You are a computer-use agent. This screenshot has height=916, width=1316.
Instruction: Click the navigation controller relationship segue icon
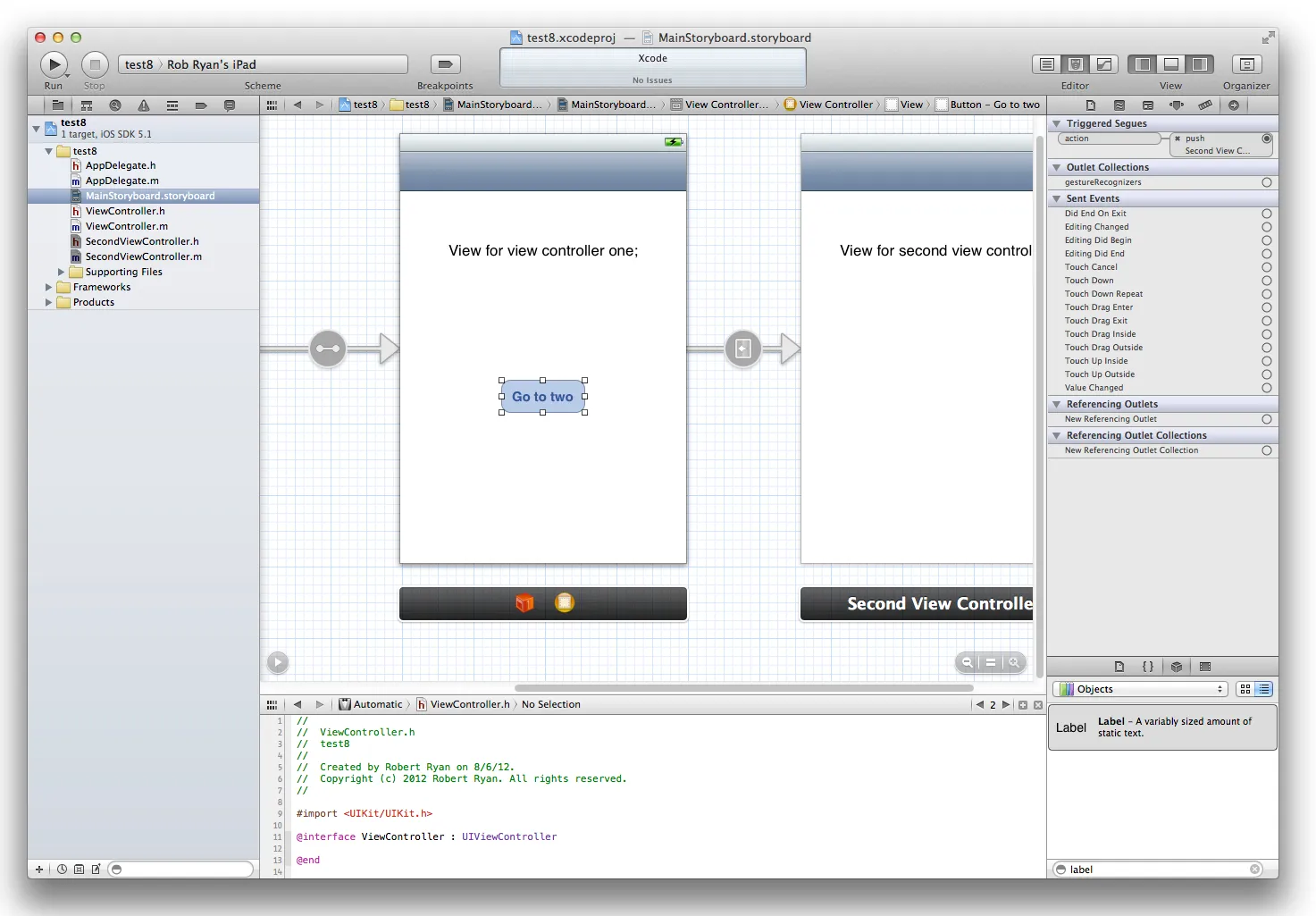click(x=328, y=349)
